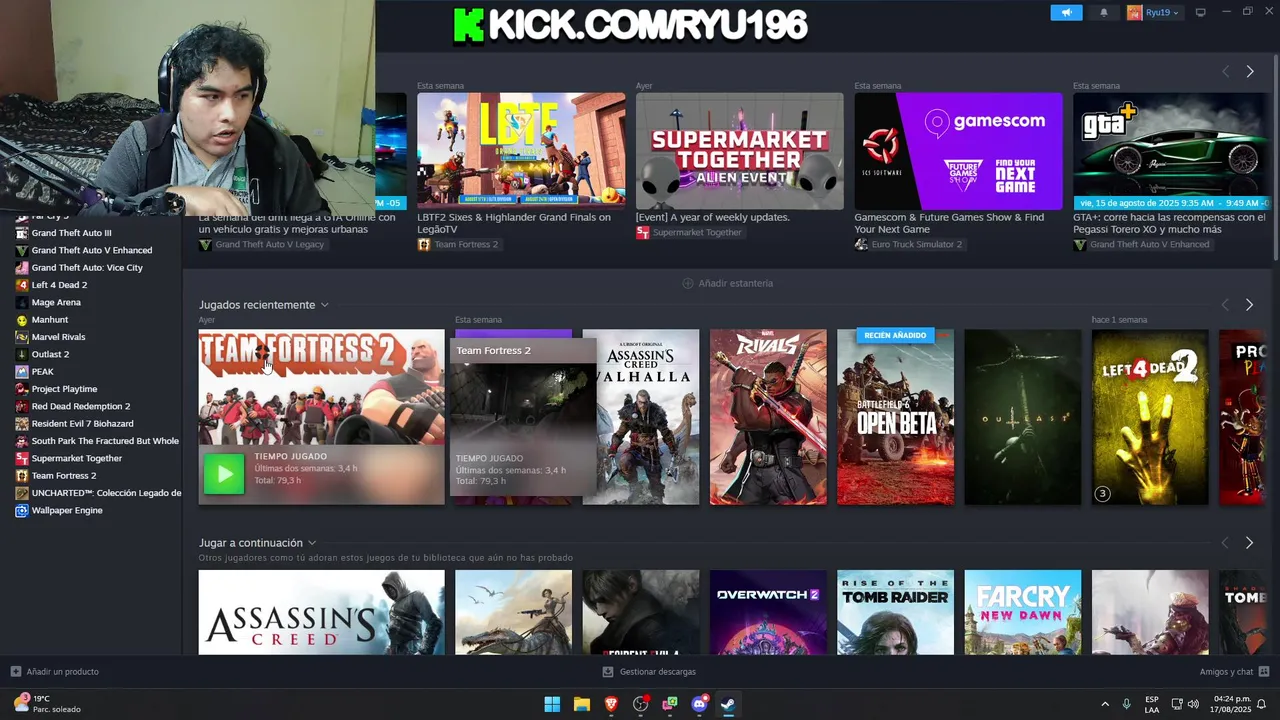Open Brave browser from the taskbar

[x=611, y=704]
